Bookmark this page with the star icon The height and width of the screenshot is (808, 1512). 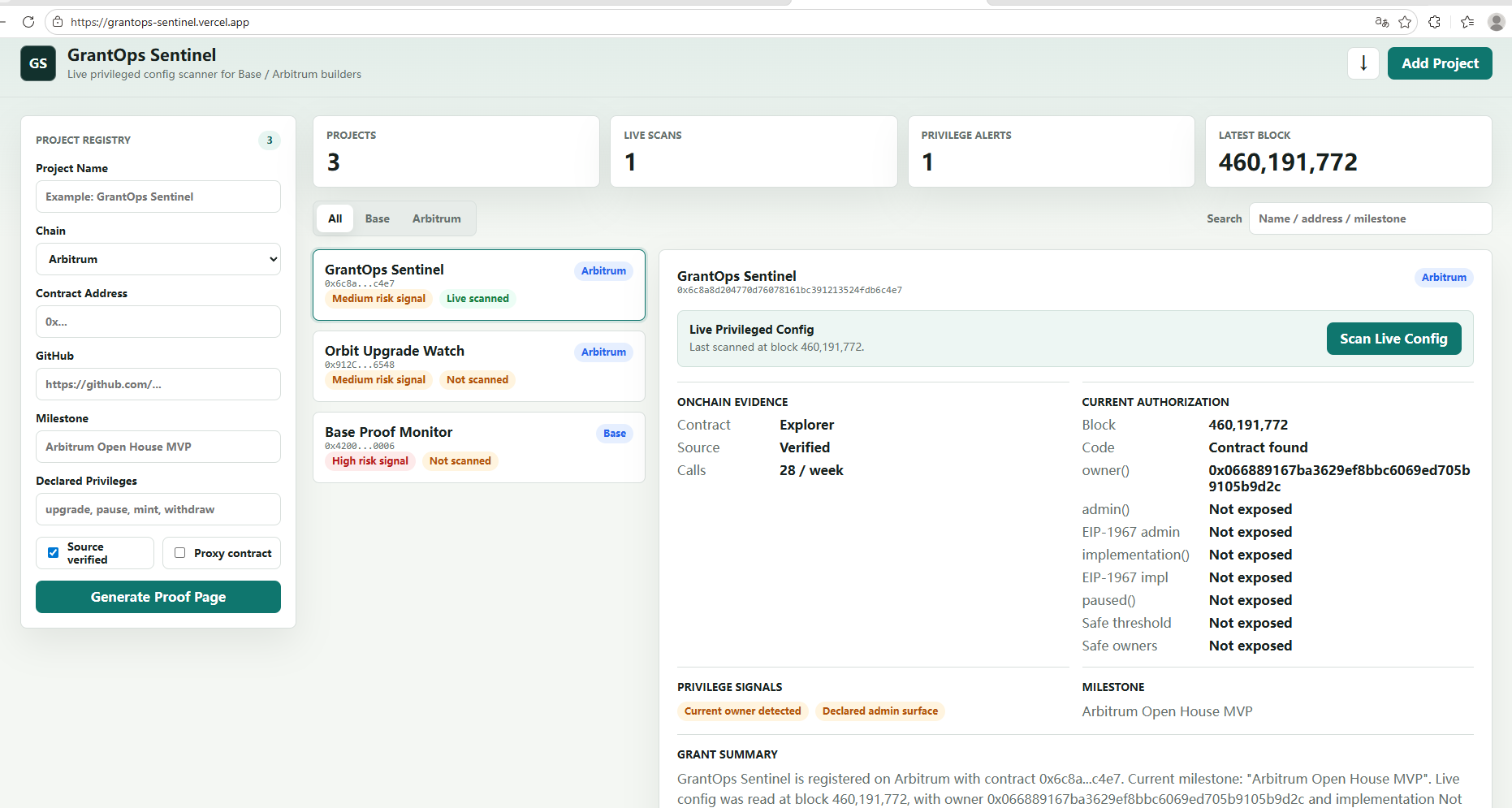pos(1405,22)
